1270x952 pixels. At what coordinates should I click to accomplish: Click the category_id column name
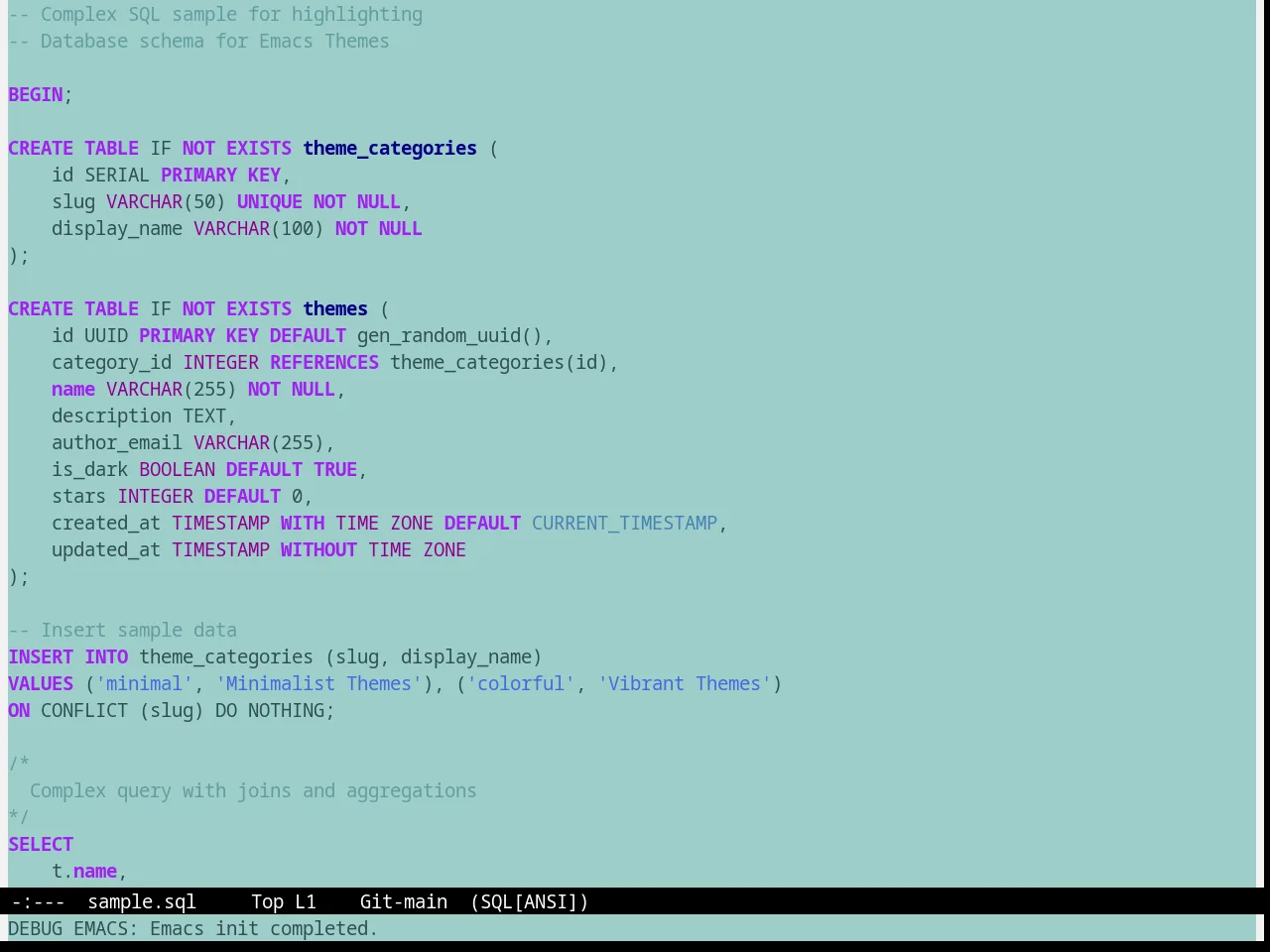click(112, 362)
